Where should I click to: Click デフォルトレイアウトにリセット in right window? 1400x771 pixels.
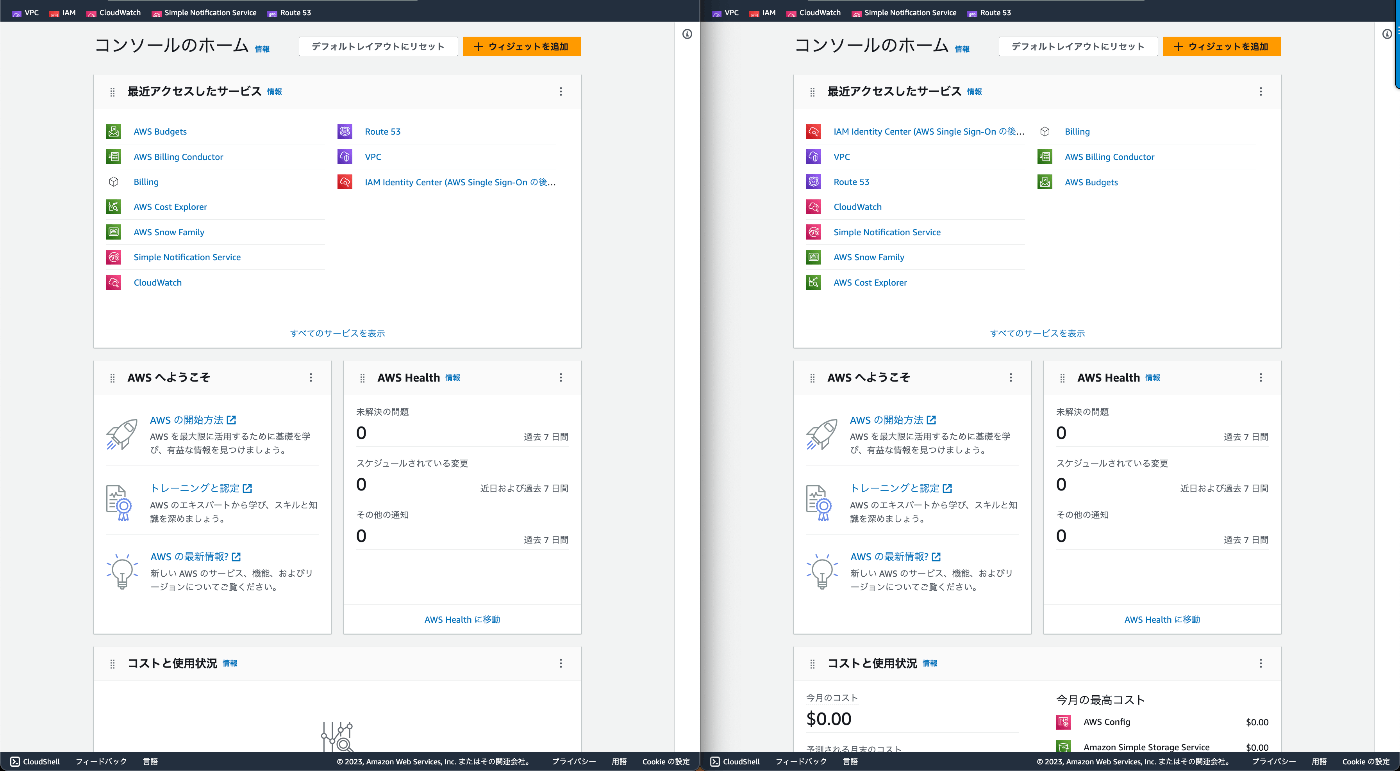tap(1078, 46)
